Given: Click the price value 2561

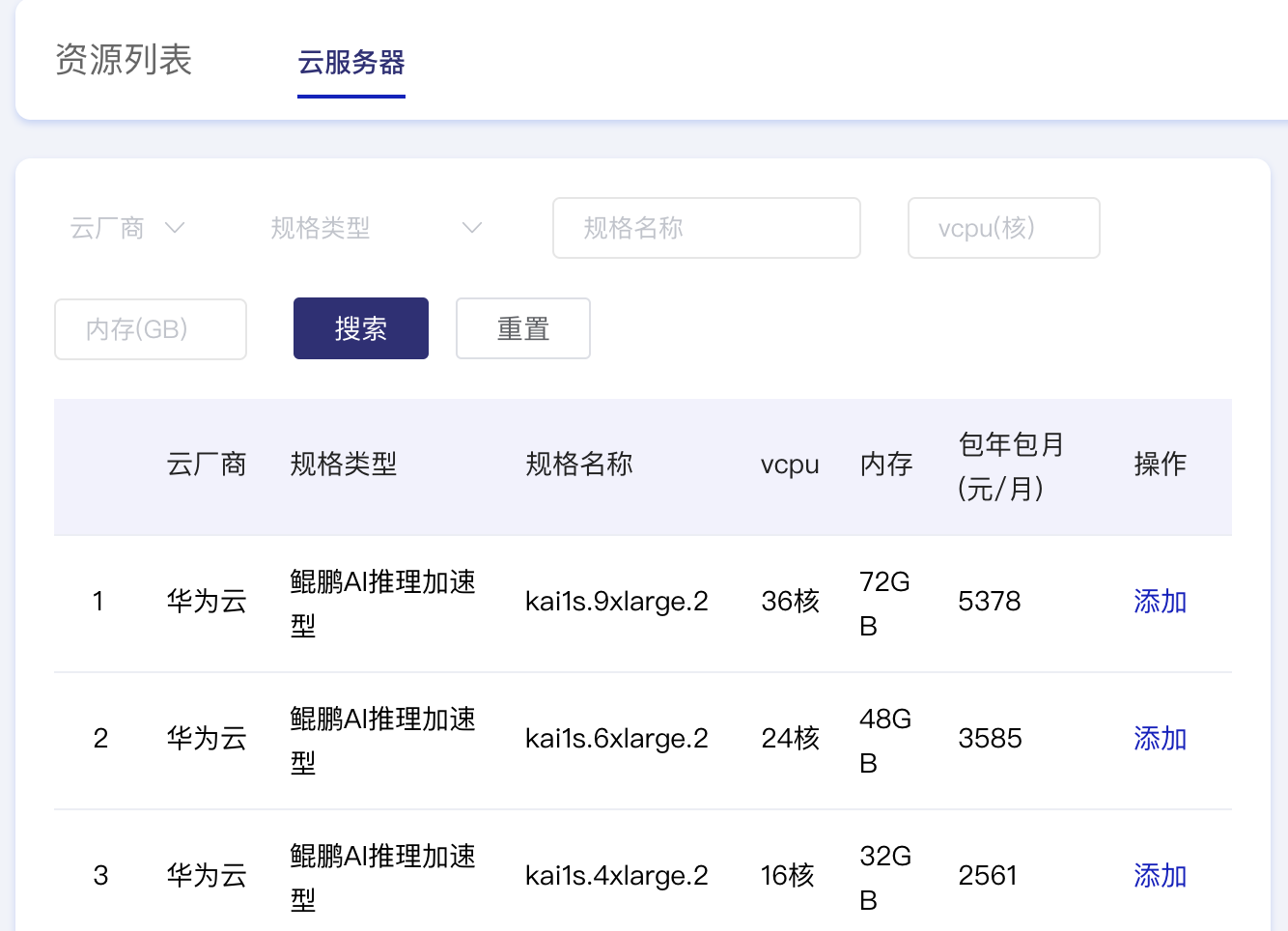Looking at the screenshot, I should pos(988,876).
